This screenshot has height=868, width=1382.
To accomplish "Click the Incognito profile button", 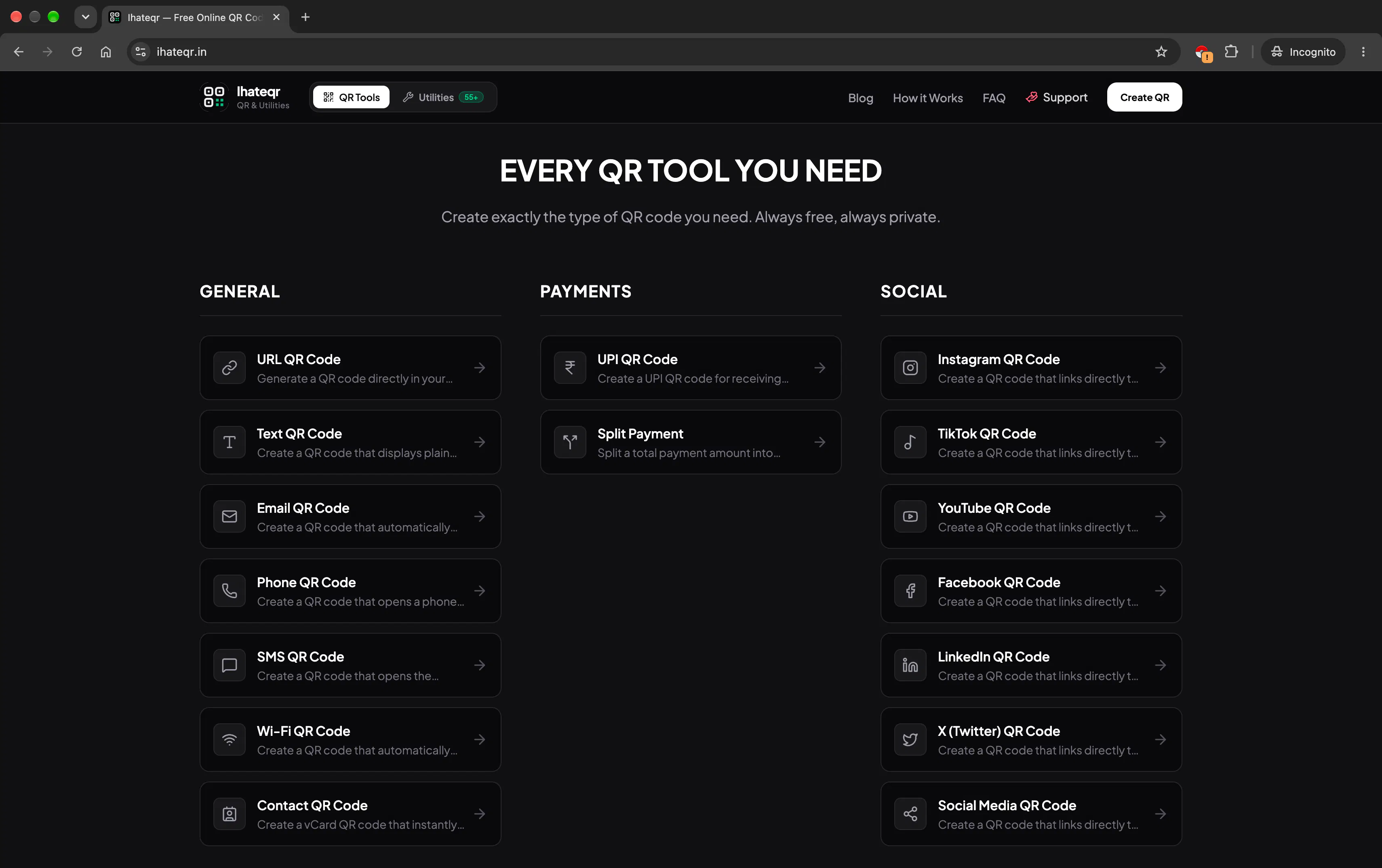I will tap(1303, 52).
